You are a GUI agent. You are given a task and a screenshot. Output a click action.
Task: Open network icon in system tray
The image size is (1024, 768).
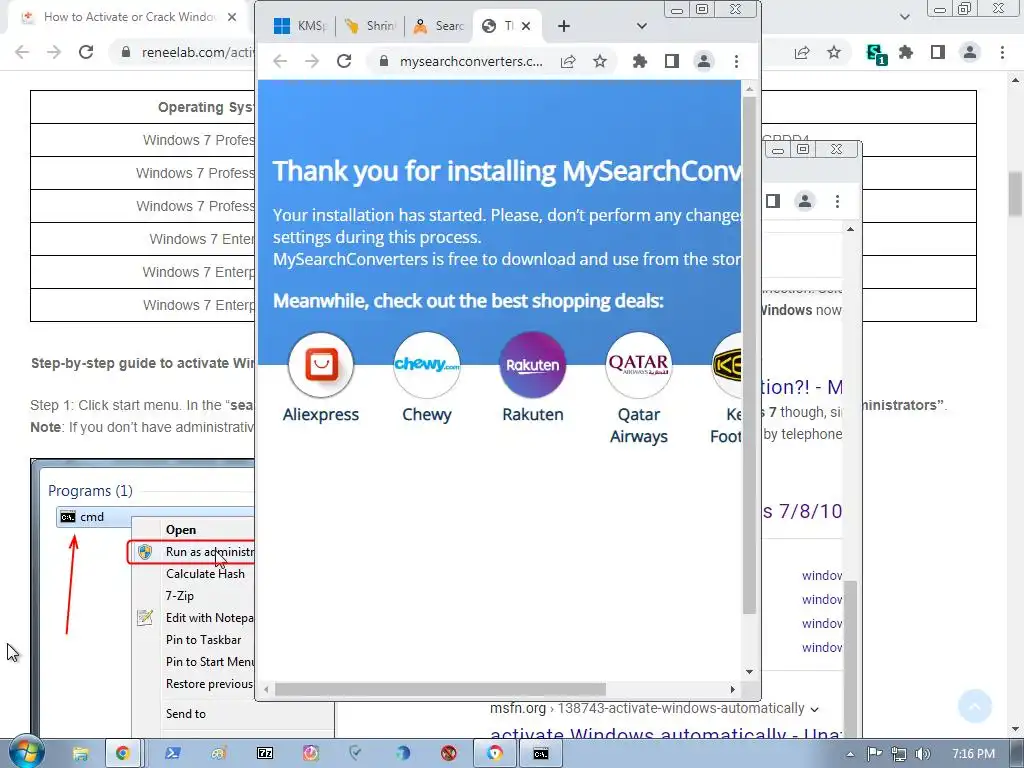point(899,754)
